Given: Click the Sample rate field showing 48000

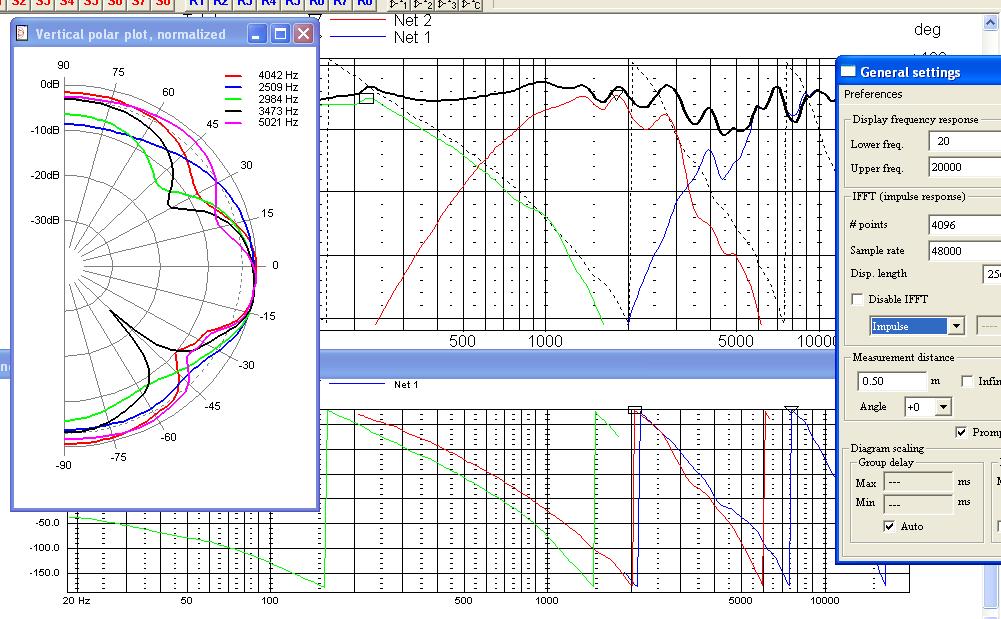Looking at the screenshot, I should click(x=965, y=251).
